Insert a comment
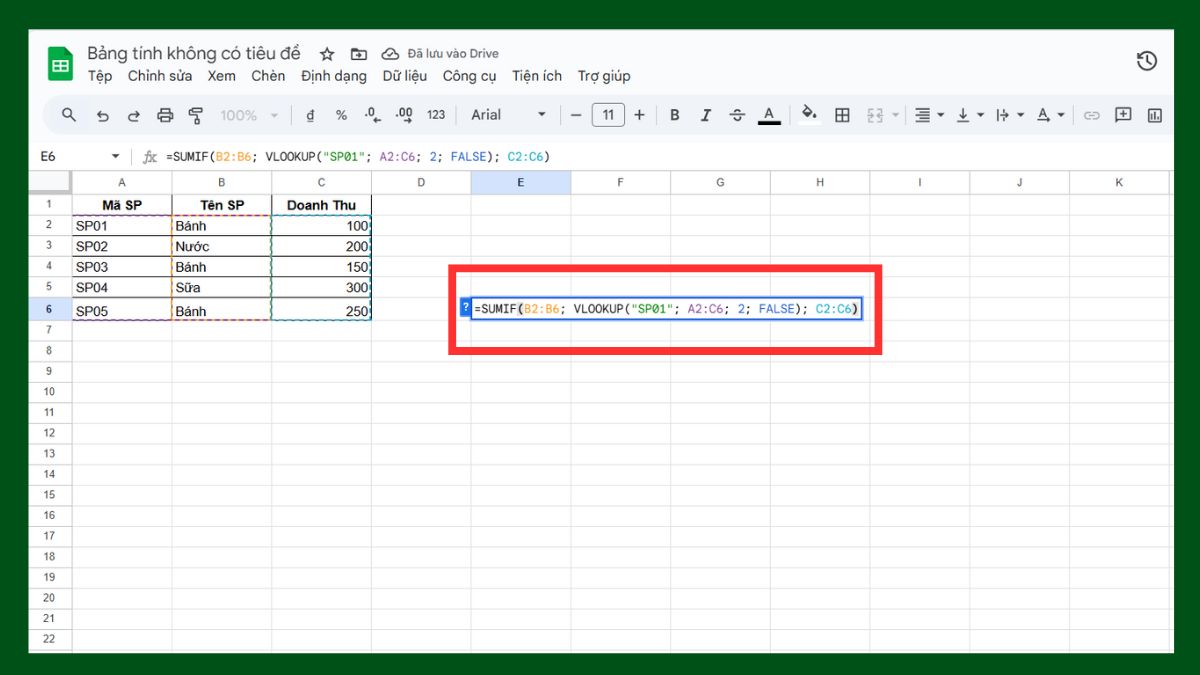 click(1123, 115)
